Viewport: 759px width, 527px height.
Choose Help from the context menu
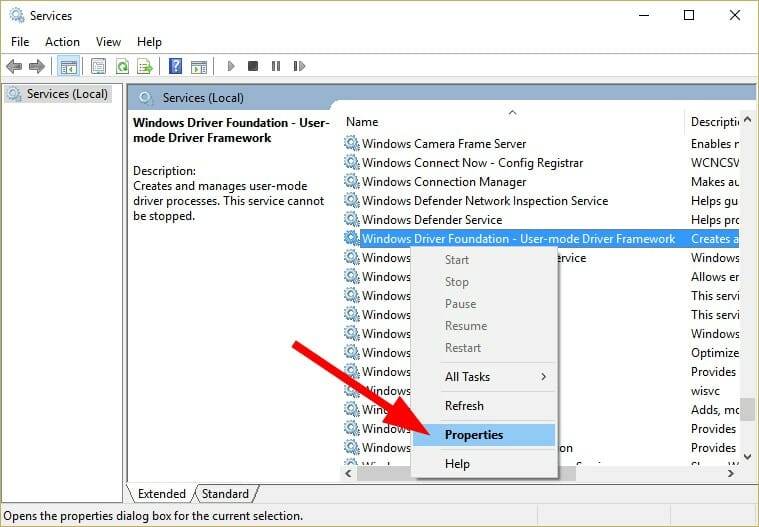click(x=484, y=464)
